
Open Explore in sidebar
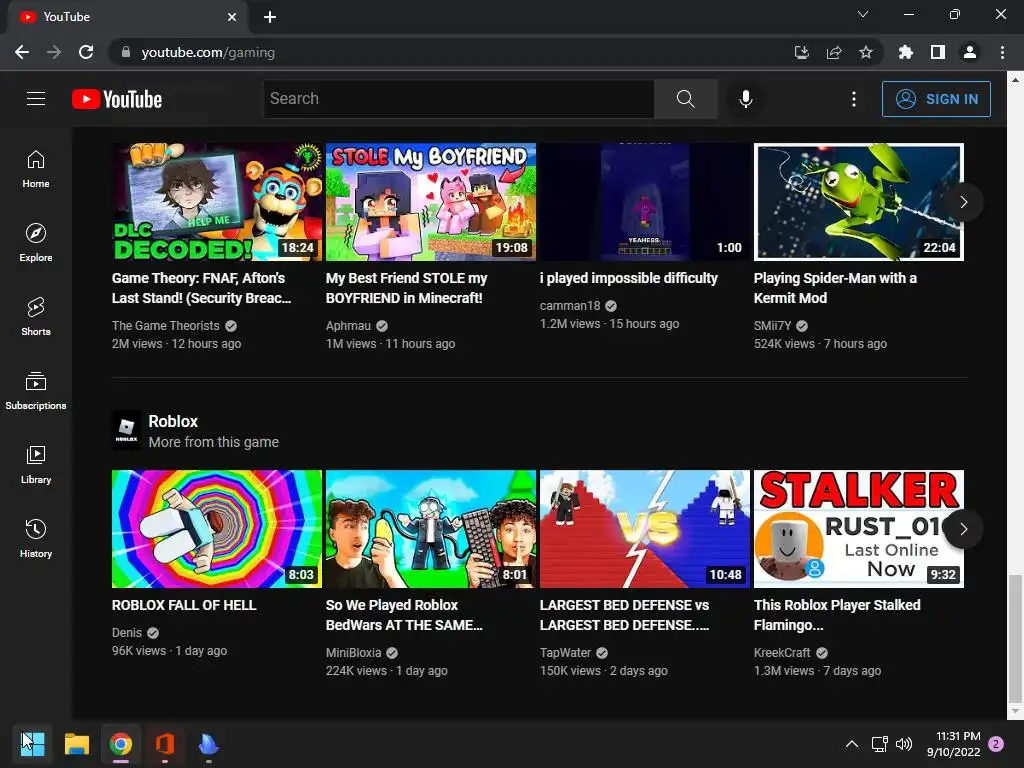[x=36, y=243]
